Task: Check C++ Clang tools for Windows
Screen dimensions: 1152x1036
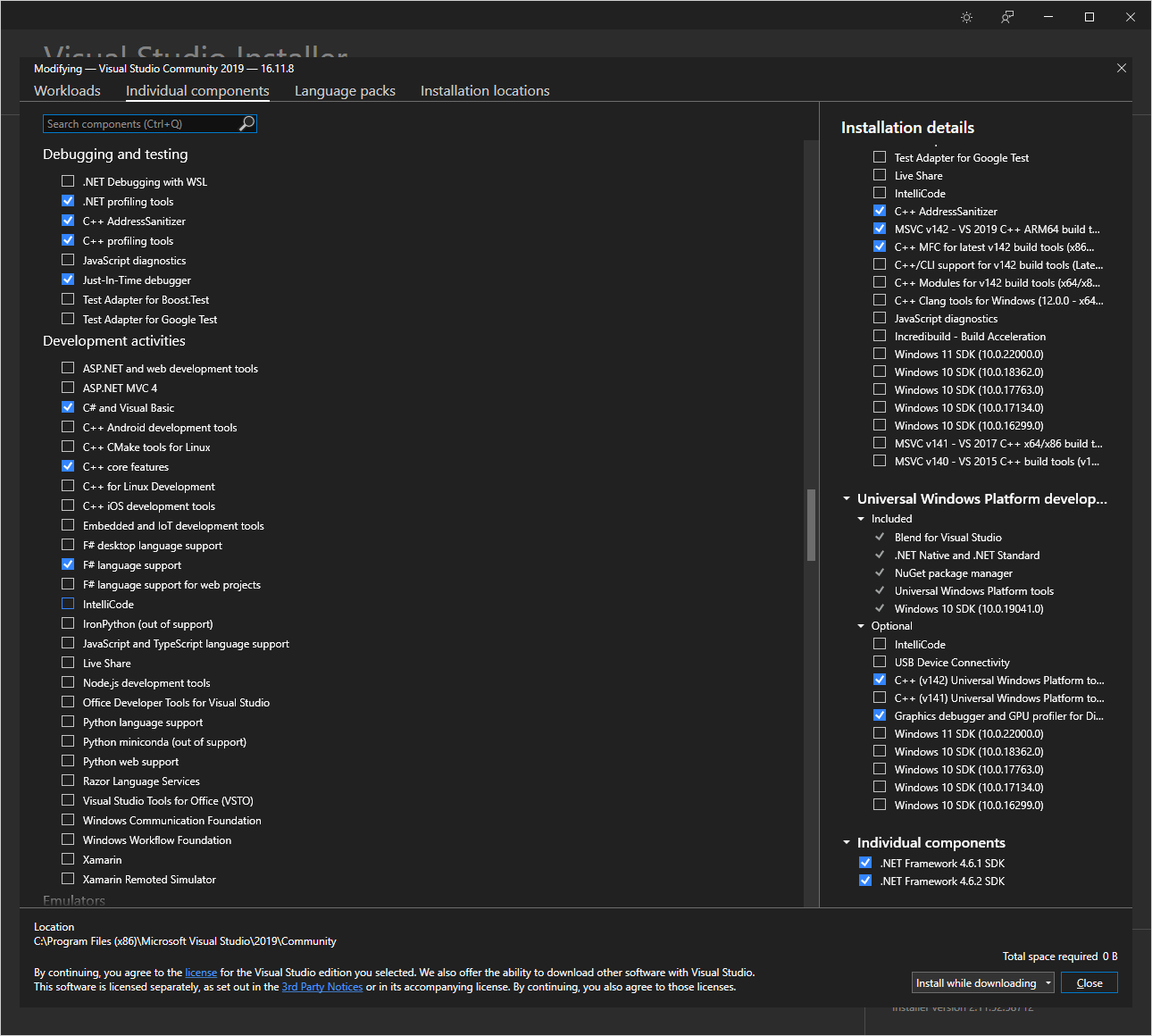Action: click(x=880, y=300)
